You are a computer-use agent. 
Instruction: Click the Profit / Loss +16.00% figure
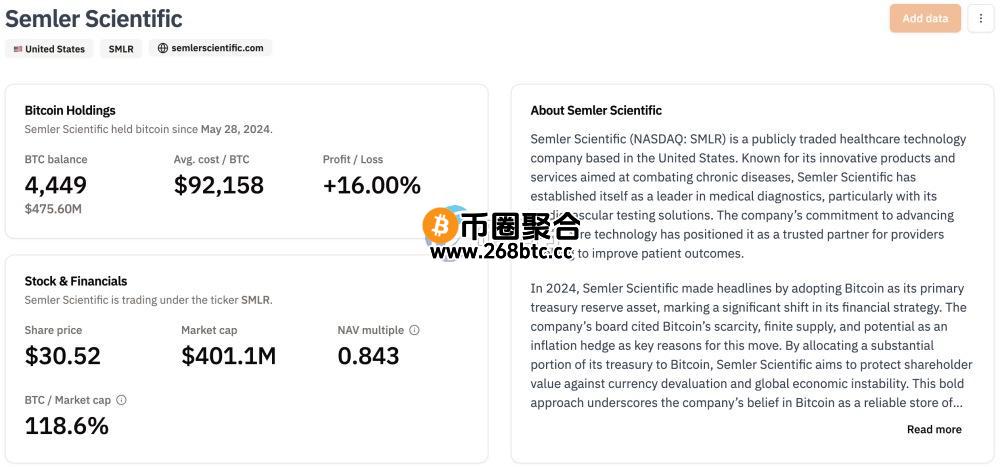point(372,185)
